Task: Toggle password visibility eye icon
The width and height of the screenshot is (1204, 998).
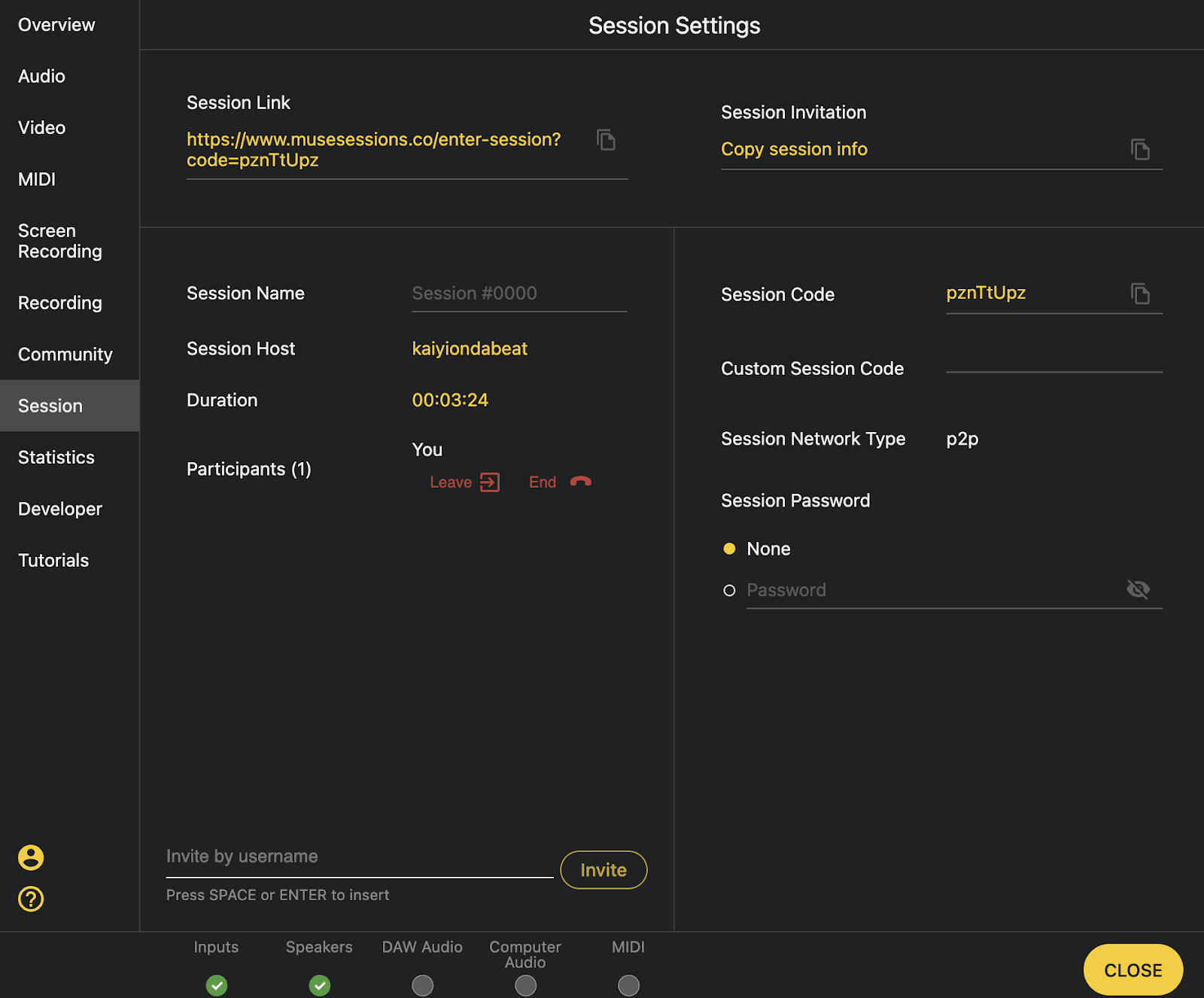Action: (x=1138, y=589)
